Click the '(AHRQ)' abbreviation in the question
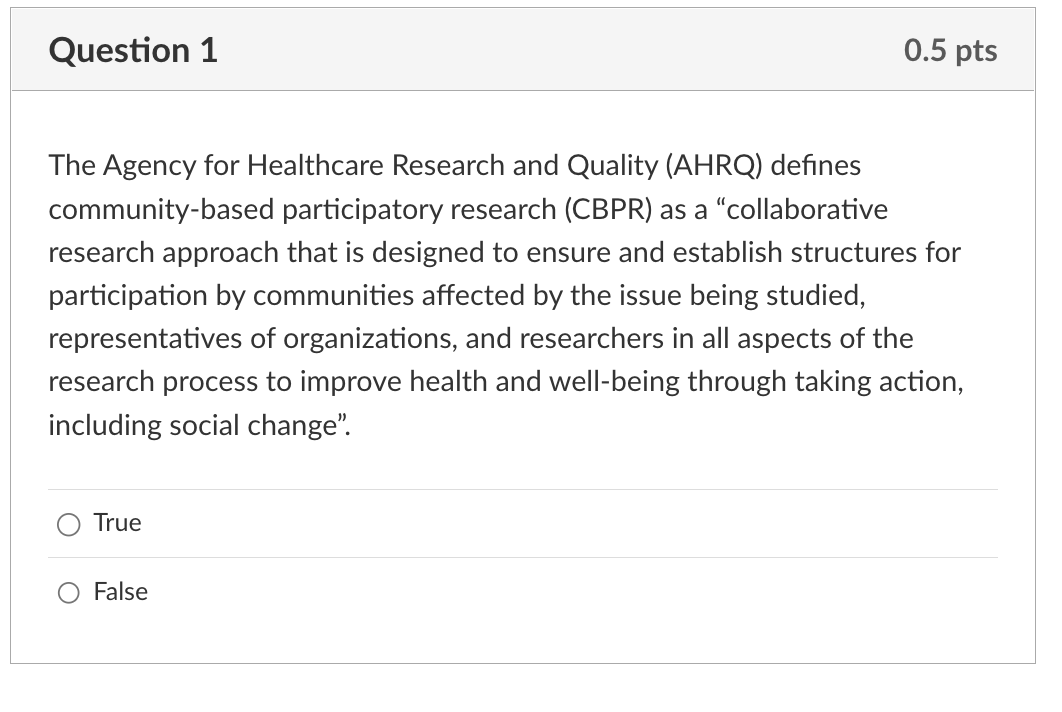Screen dimensions: 1062x712 714,165
